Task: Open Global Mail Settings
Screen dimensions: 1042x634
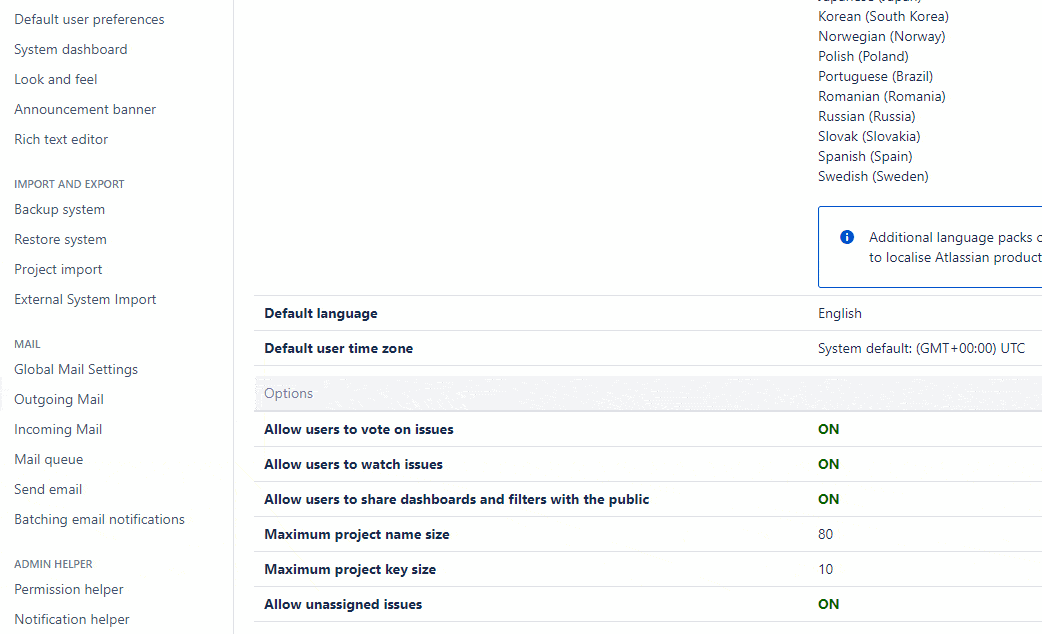Action: pos(76,369)
